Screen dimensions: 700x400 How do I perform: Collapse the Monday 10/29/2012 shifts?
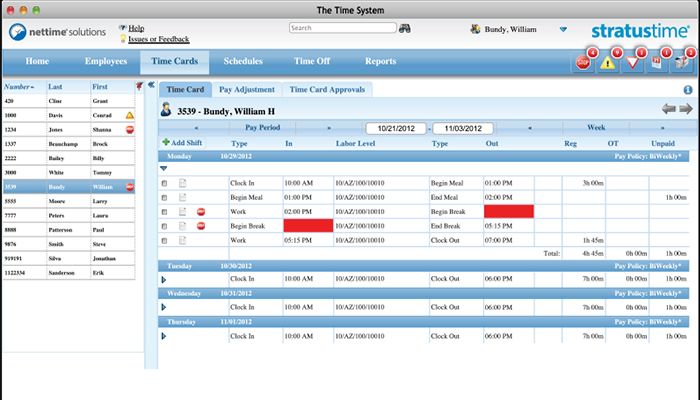point(162,169)
